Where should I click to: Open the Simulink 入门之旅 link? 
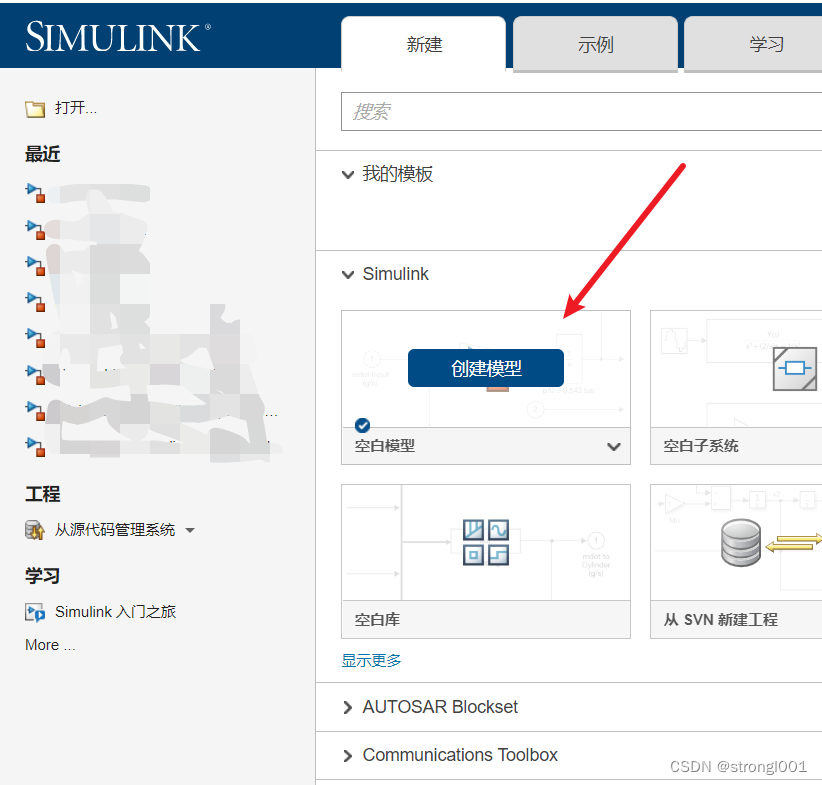pyautogui.click(x=115, y=612)
